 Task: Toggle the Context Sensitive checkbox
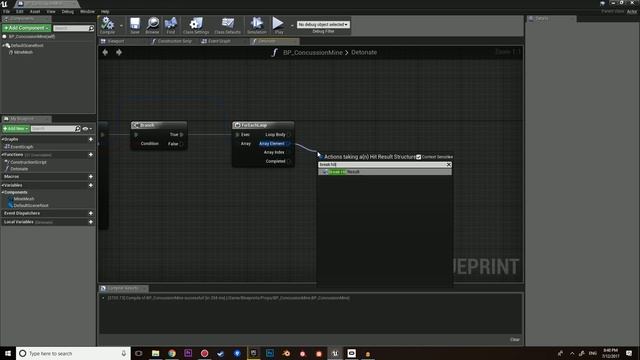(x=418, y=157)
